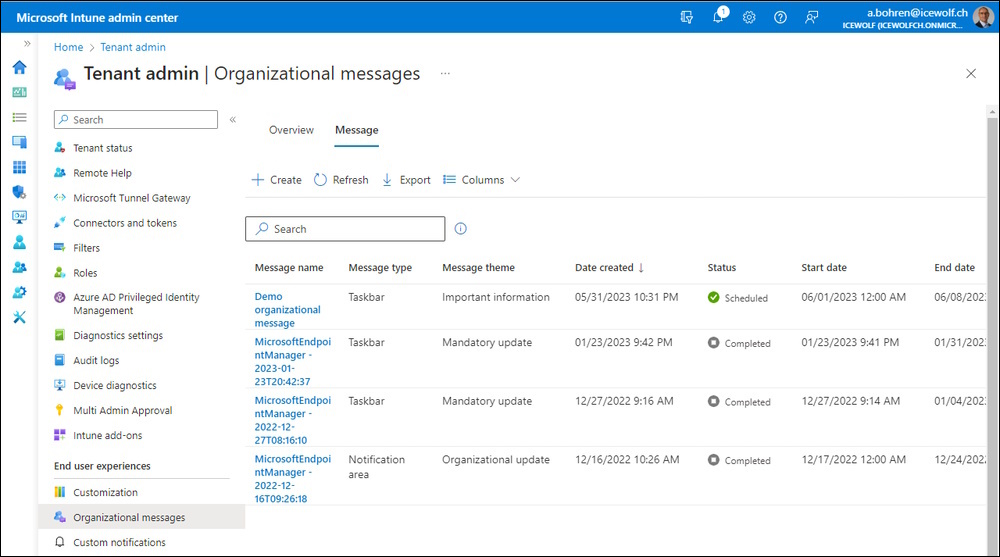Open Audit logs menu item
1000x557 pixels.
pos(96,360)
